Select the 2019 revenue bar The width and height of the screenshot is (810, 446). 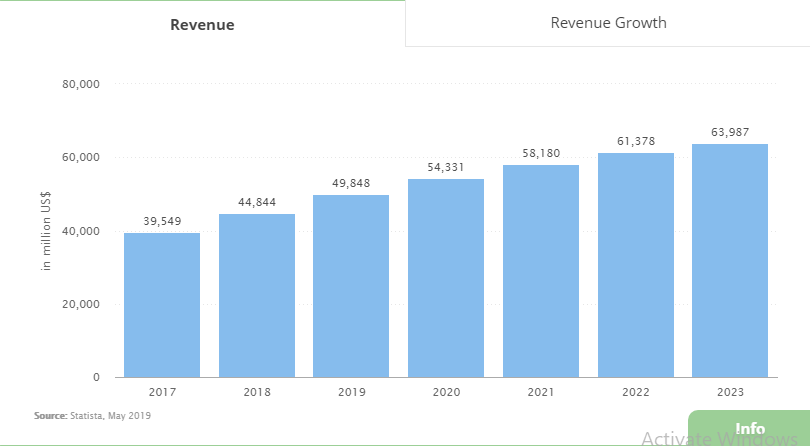[x=351, y=286]
